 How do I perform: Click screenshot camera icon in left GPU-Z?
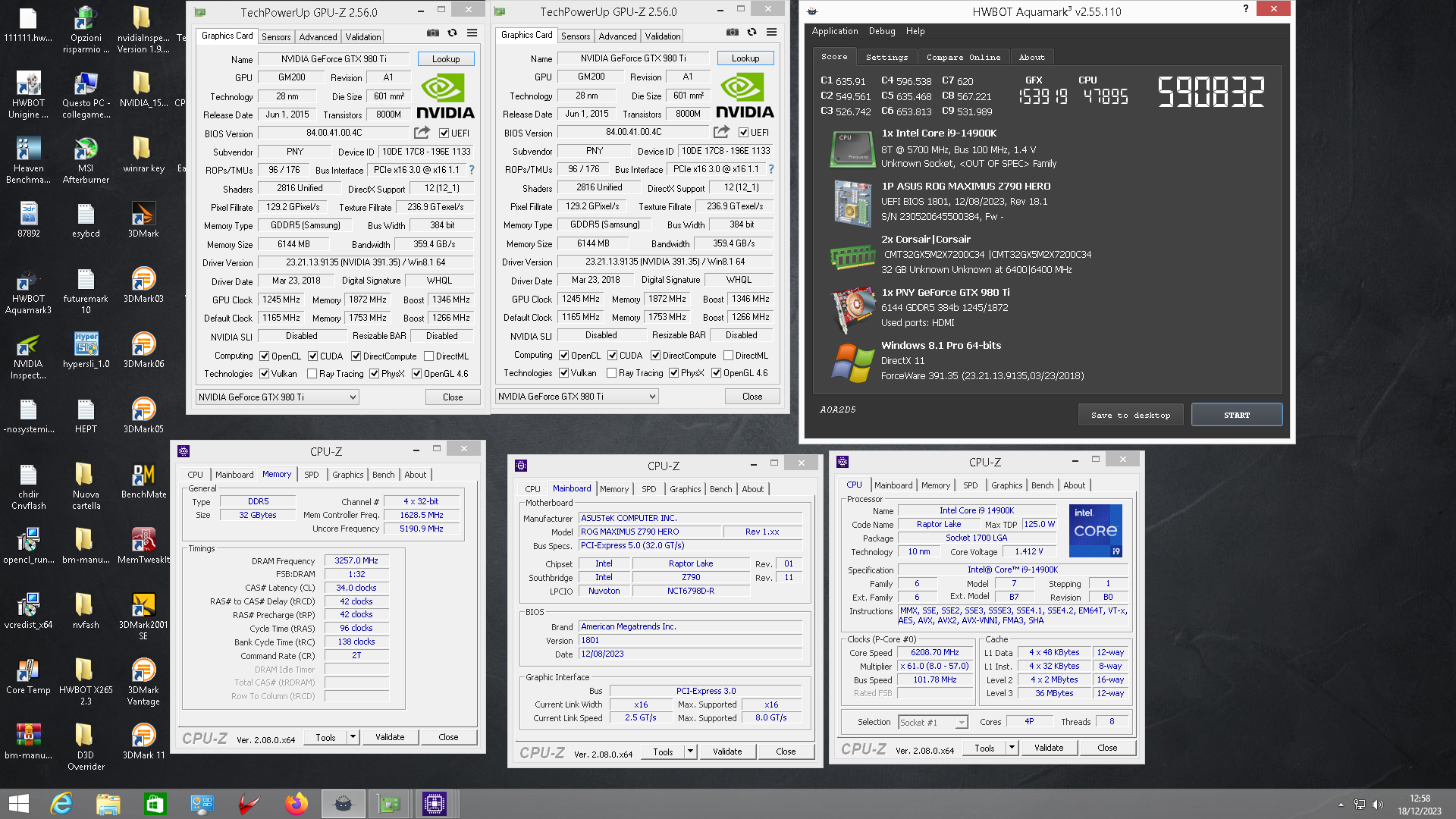(x=432, y=33)
